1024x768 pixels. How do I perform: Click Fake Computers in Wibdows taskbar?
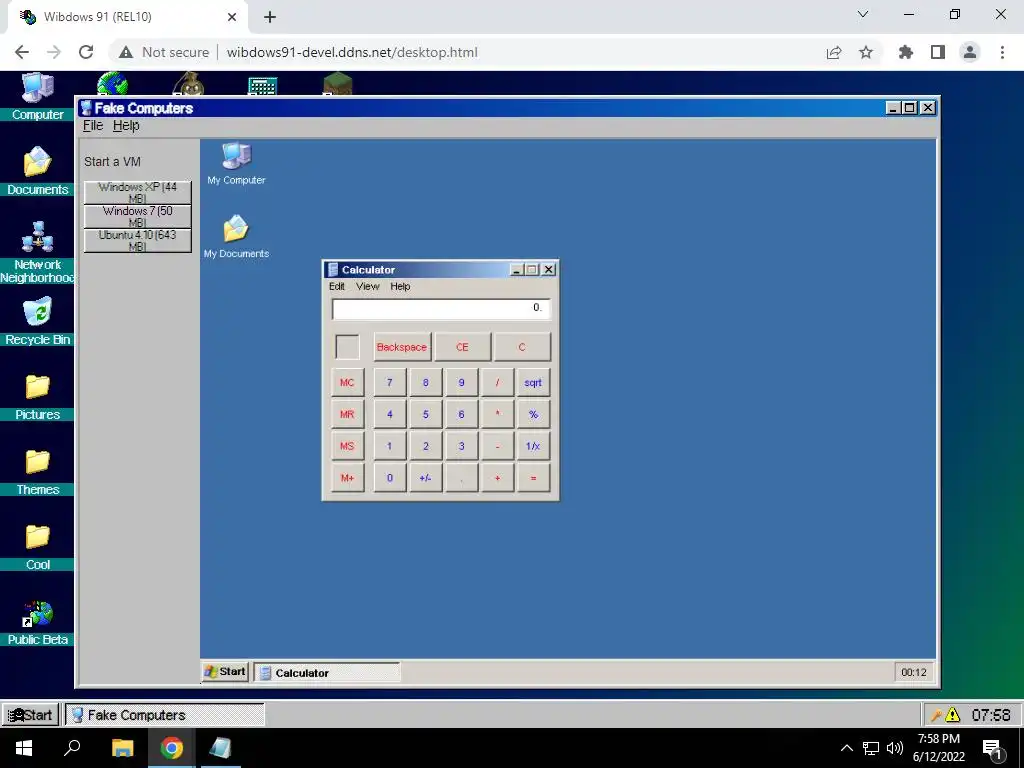click(165, 715)
